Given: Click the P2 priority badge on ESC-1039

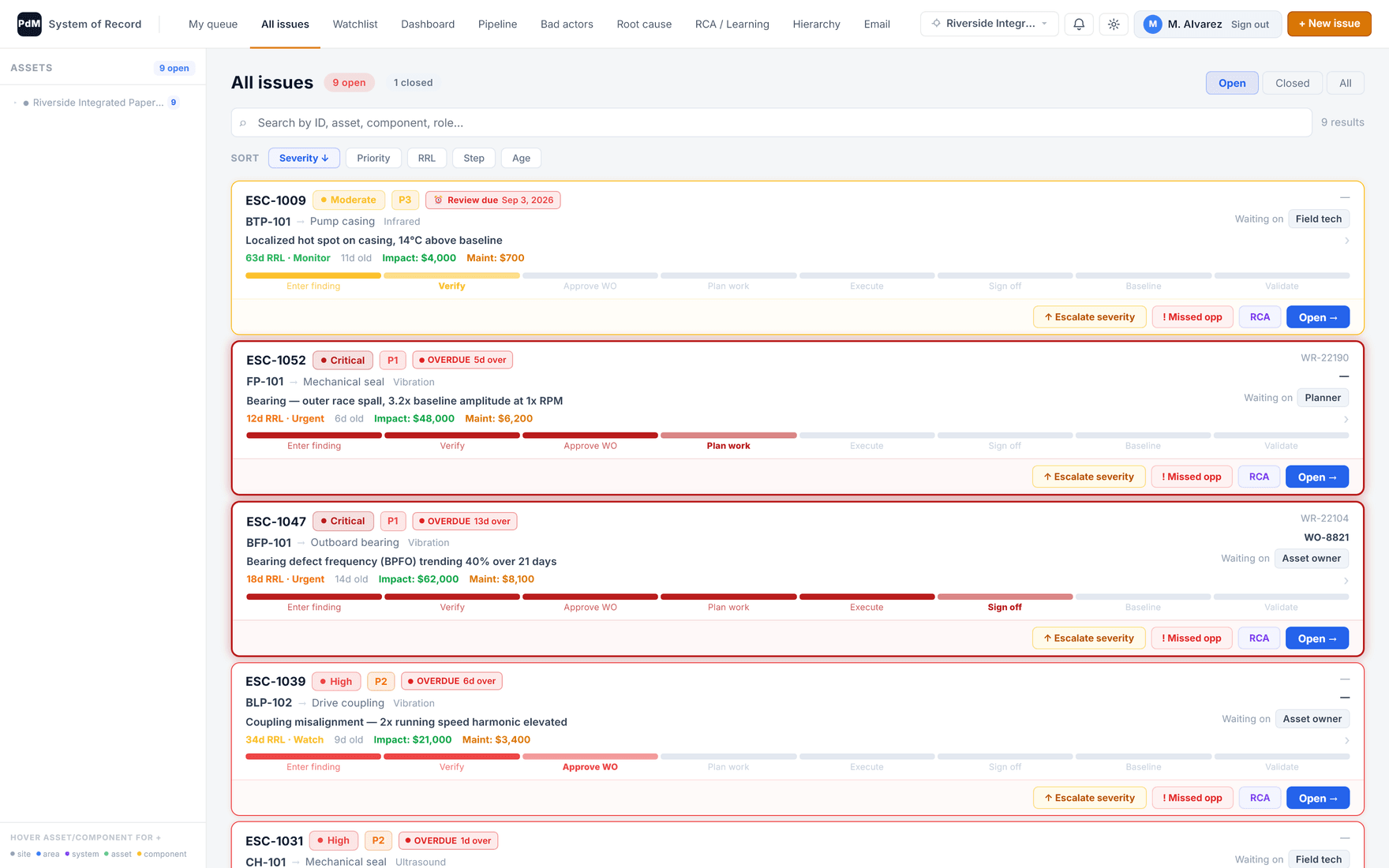Looking at the screenshot, I should tap(380, 682).
